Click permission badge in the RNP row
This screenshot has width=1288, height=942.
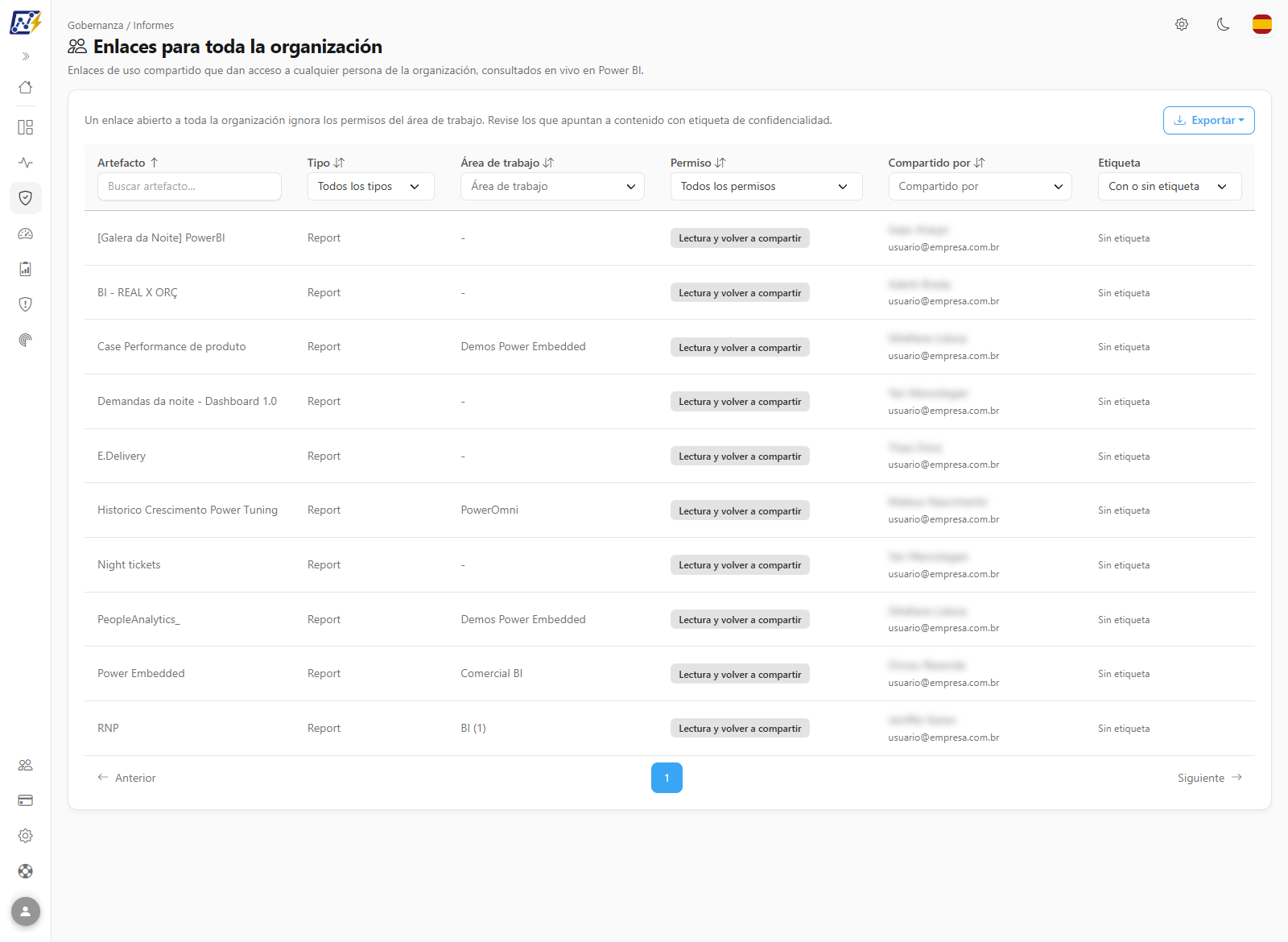[x=740, y=729]
